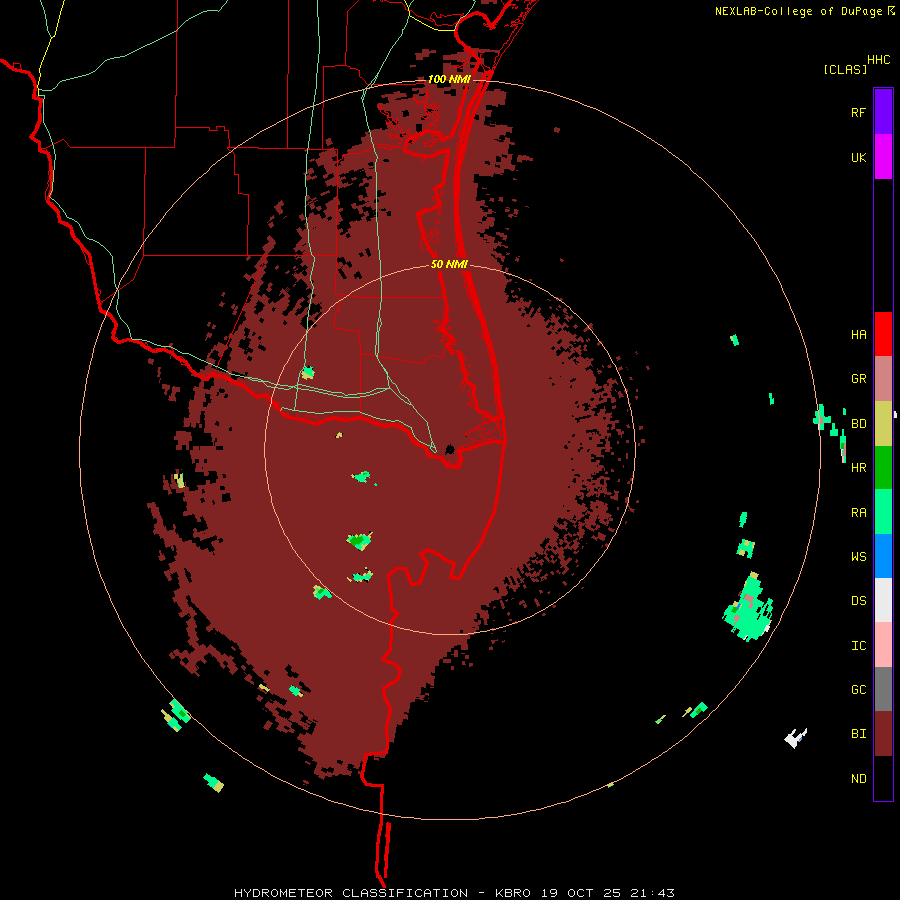This screenshot has height=900, width=900.
Task: Click the 'HR' legend label
Action: [x=858, y=468]
